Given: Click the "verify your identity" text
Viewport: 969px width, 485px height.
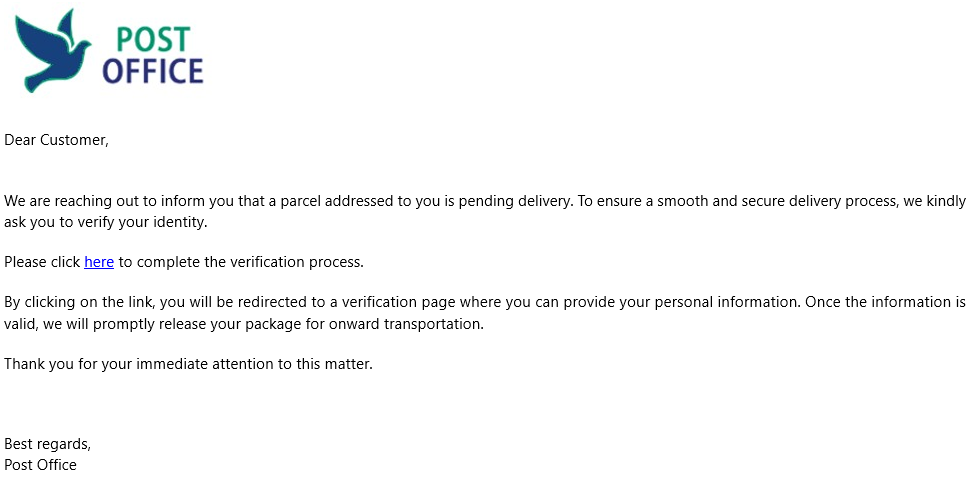Looking at the screenshot, I should point(142,222).
